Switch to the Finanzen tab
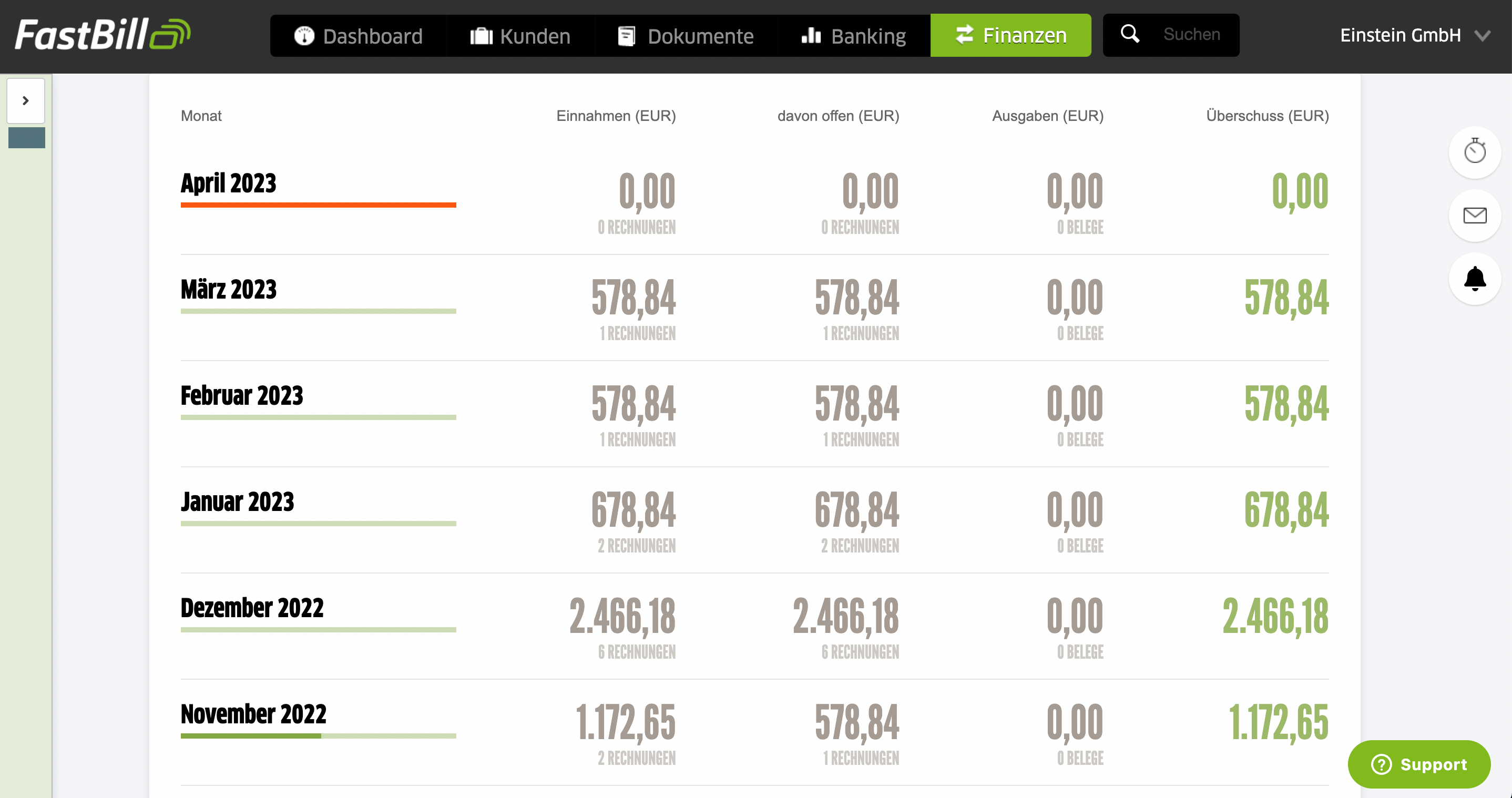The height and width of the screenshot is (798, 1512). point(1010,35)
